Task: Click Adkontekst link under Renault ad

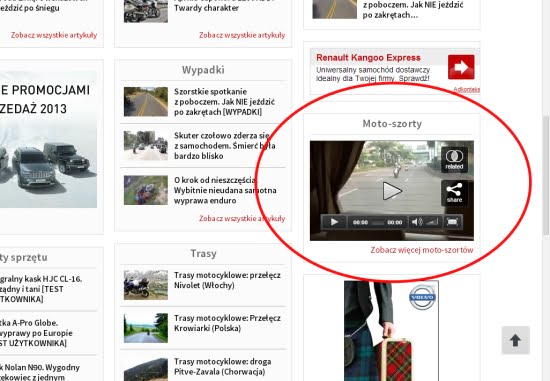Action: coord(466,89)
